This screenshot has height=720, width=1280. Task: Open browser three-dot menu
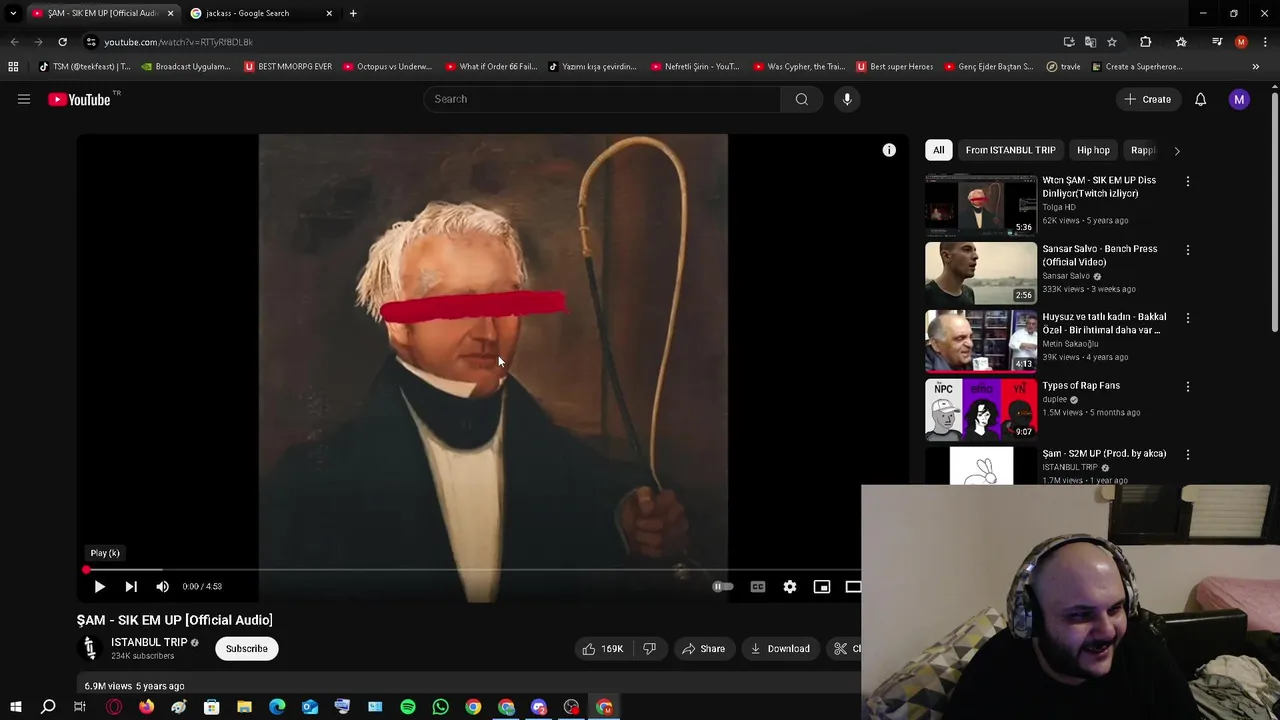click(x=1265, y=42)
